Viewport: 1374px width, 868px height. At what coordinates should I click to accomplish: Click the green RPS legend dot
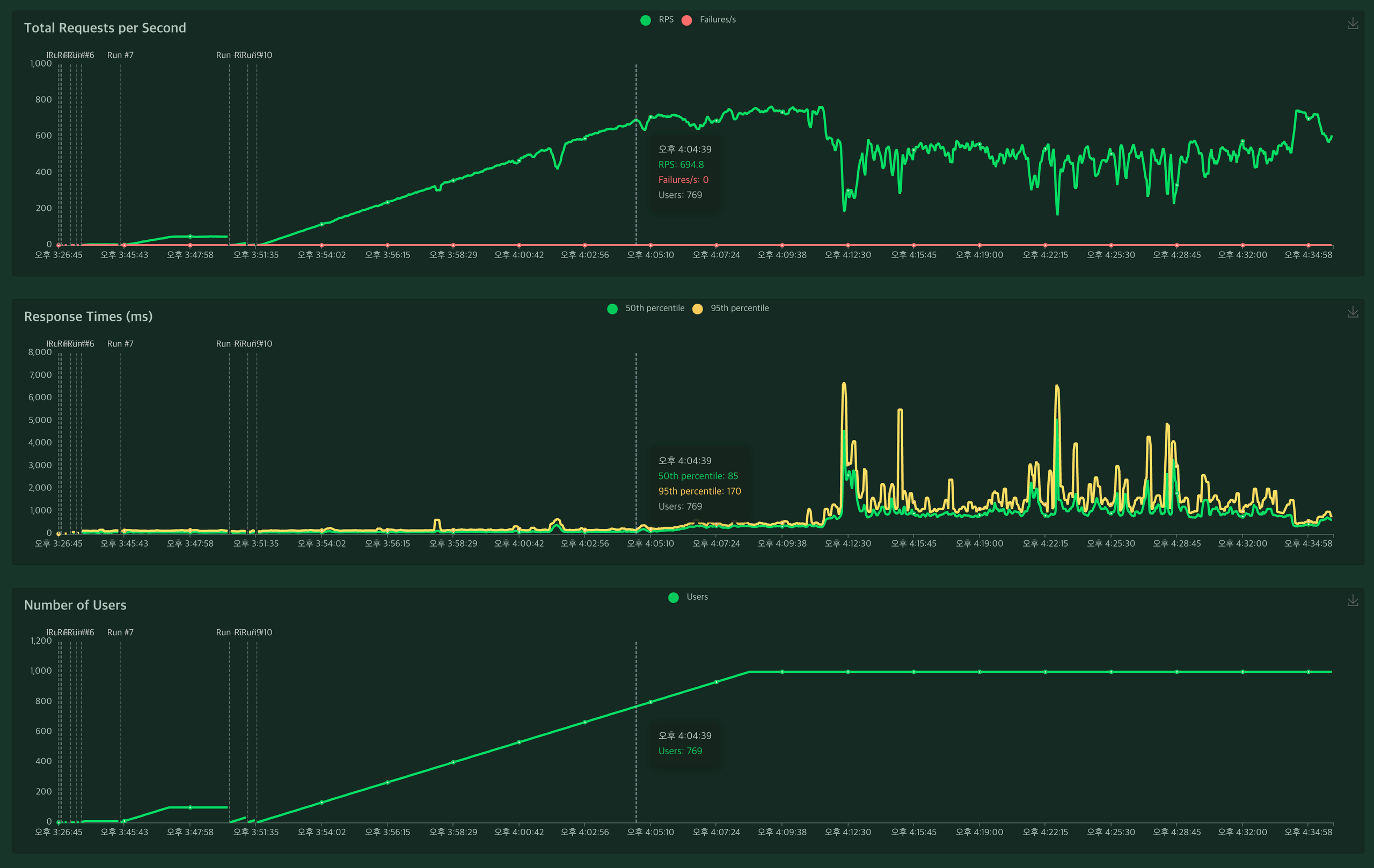point(645,20)
